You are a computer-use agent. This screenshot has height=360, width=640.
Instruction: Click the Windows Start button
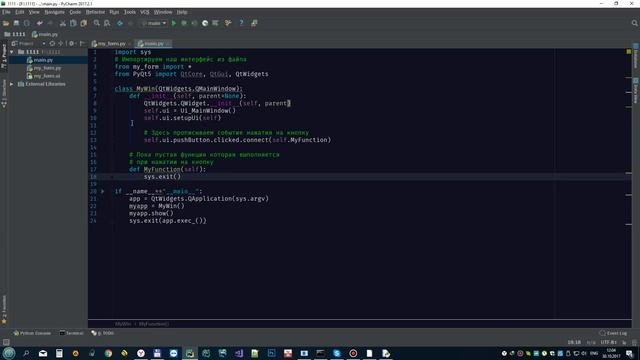click(9, 353)
